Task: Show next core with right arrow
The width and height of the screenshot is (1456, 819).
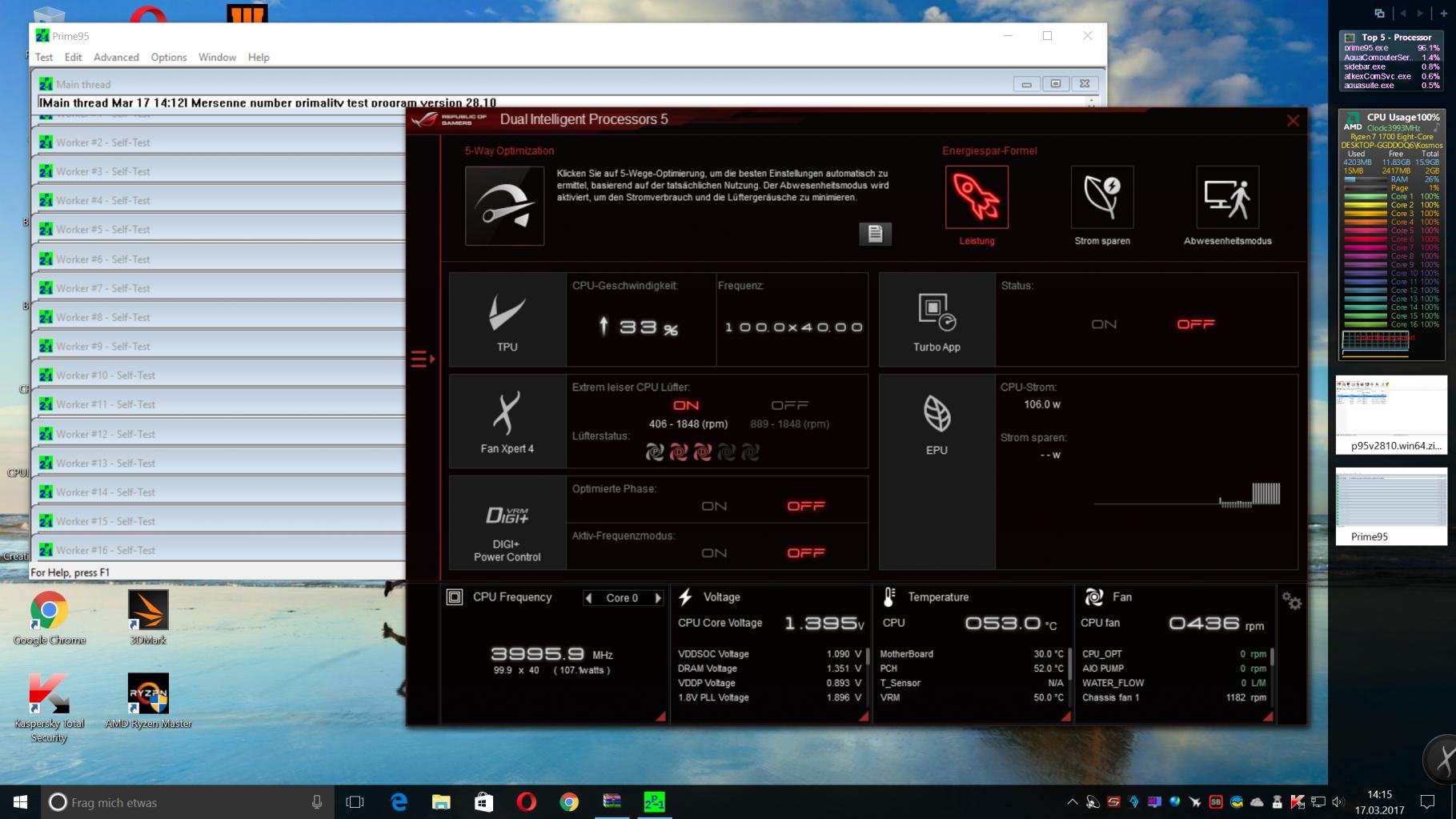Action: [658, 598]
